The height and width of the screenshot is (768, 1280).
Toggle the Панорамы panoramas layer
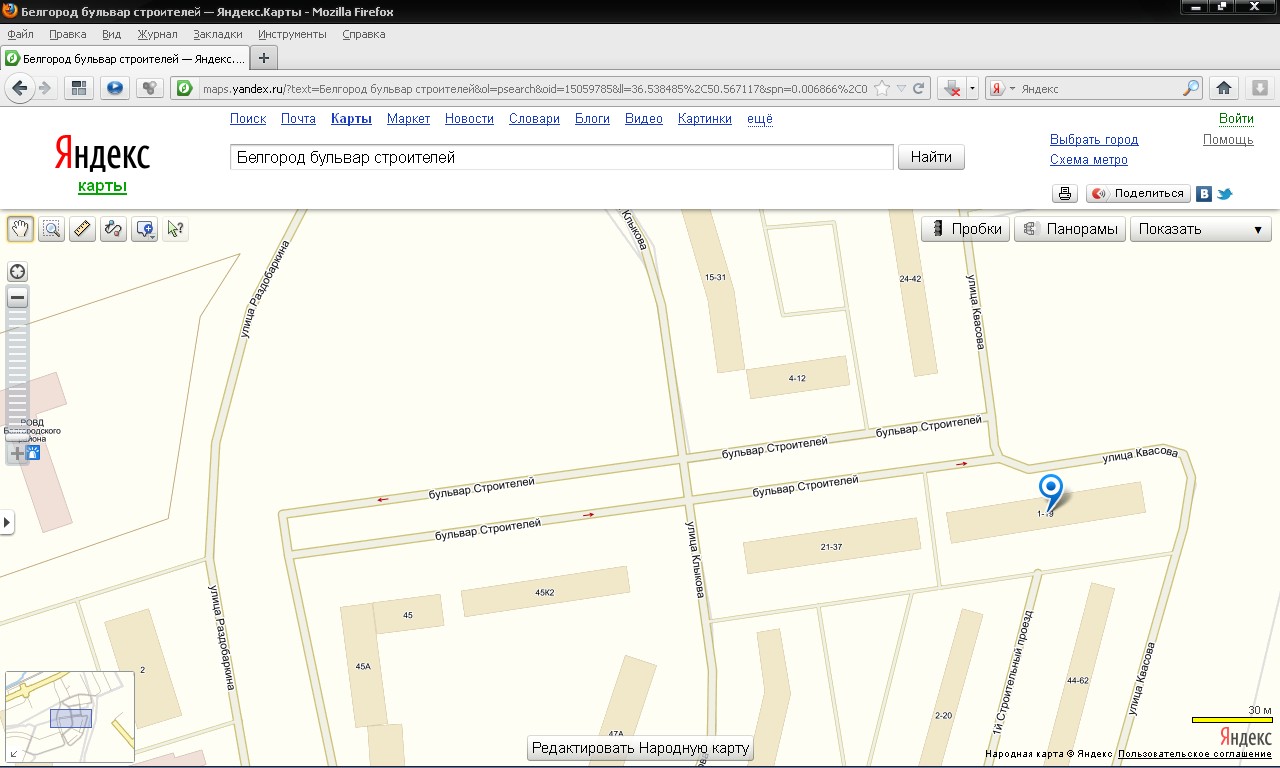(1070, 229)
